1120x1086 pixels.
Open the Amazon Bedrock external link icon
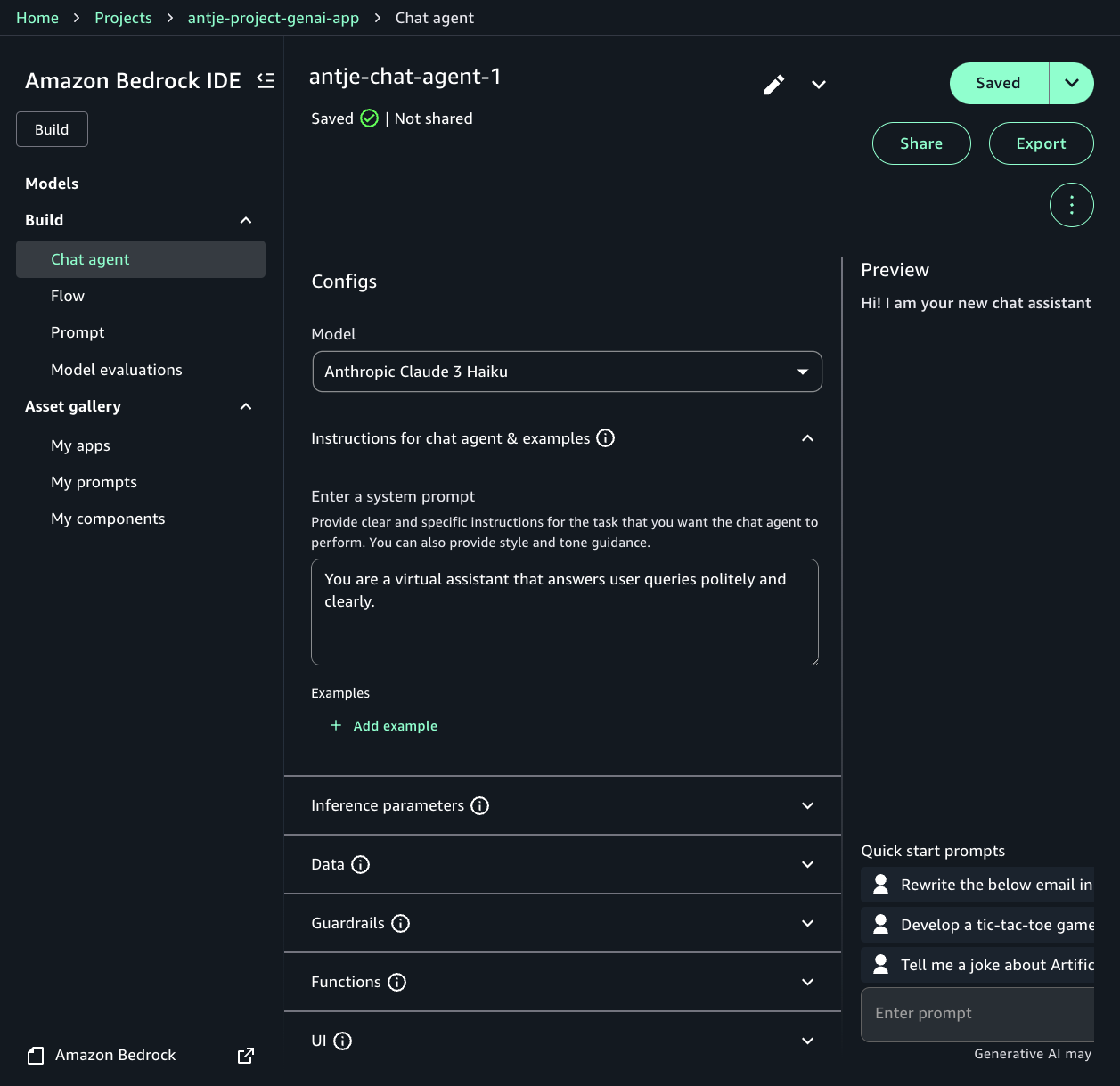(246, 1056)
